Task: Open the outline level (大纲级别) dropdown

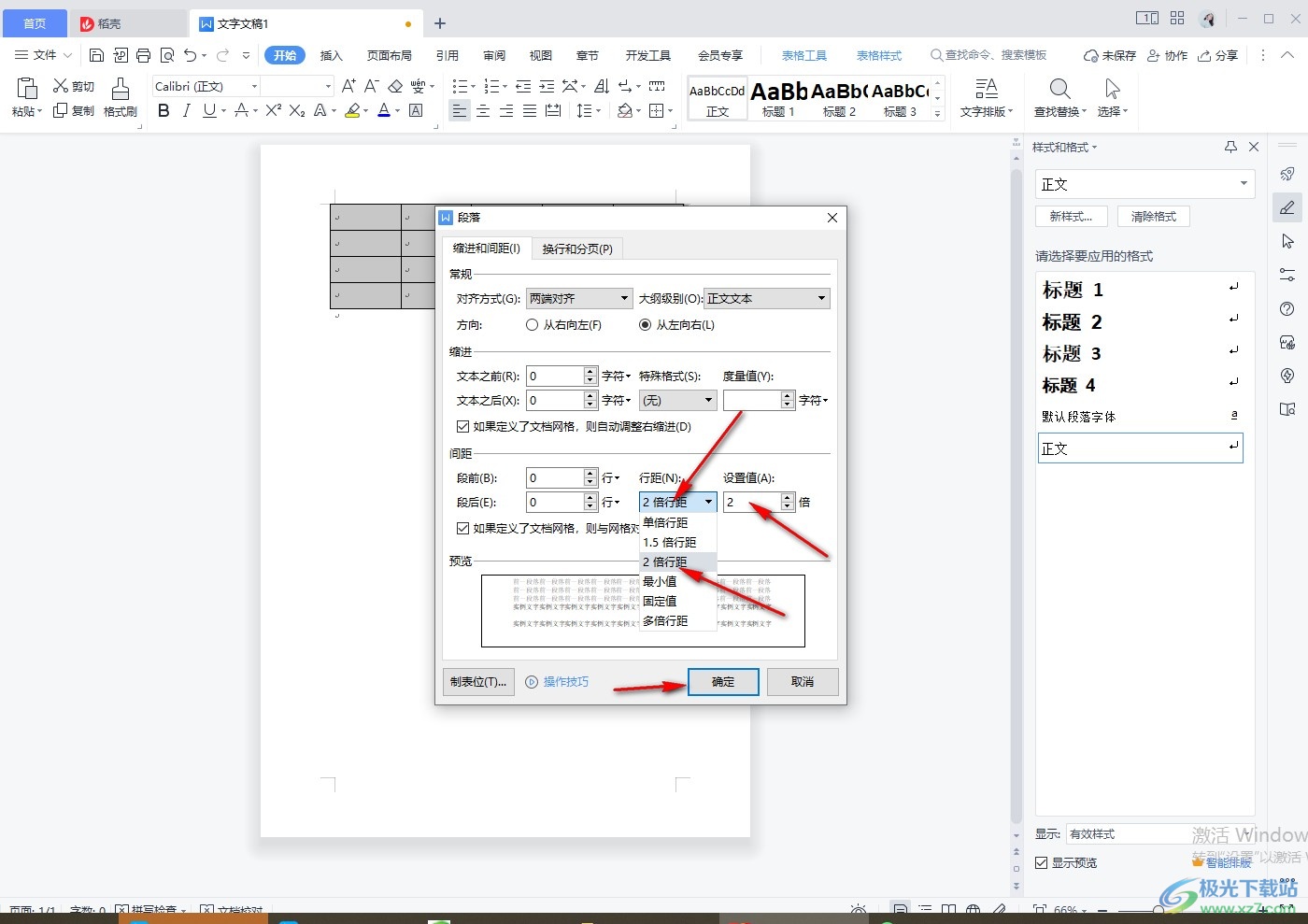Action: (x=766, y=299)
